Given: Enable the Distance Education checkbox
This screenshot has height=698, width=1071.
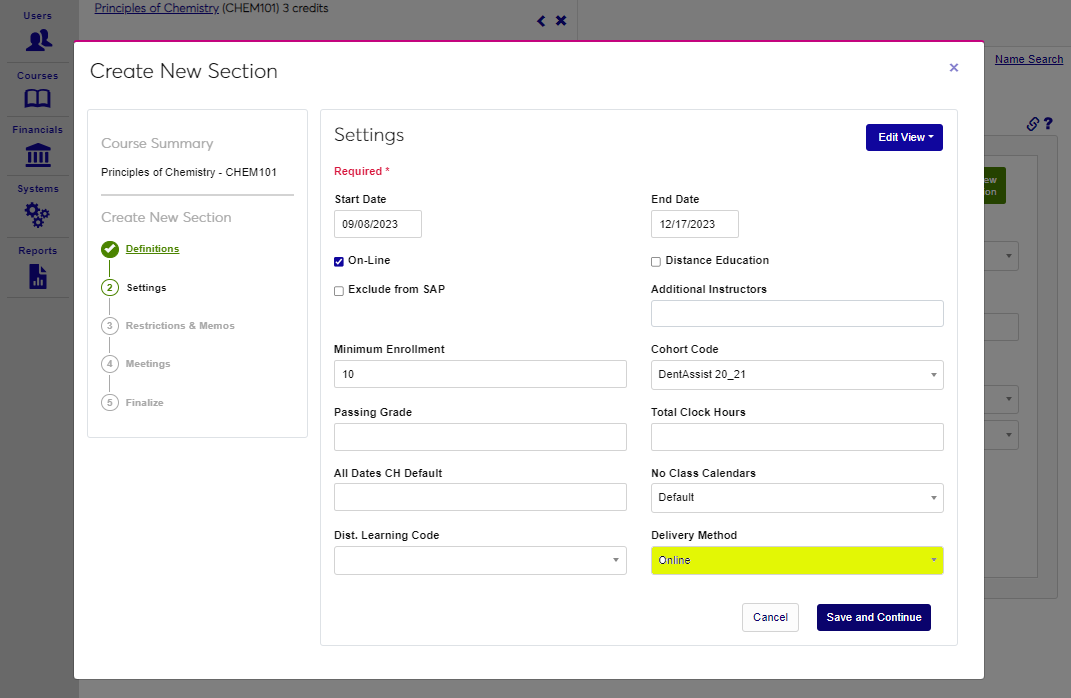Looking at the screenshot, I should [x=656, y=261].
